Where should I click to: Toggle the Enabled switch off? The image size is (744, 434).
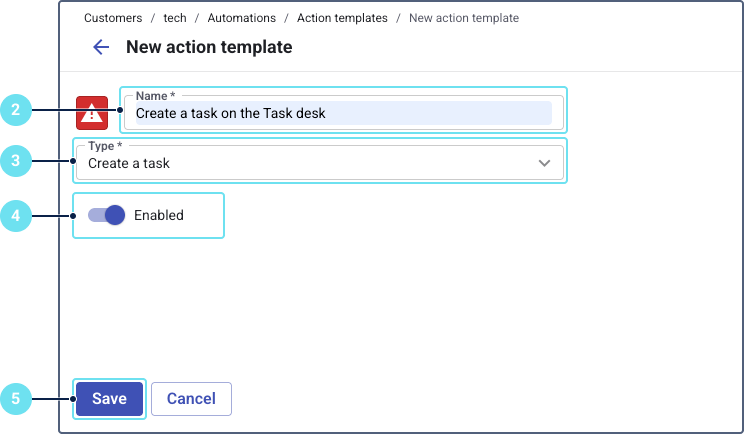tap(106, 215)
